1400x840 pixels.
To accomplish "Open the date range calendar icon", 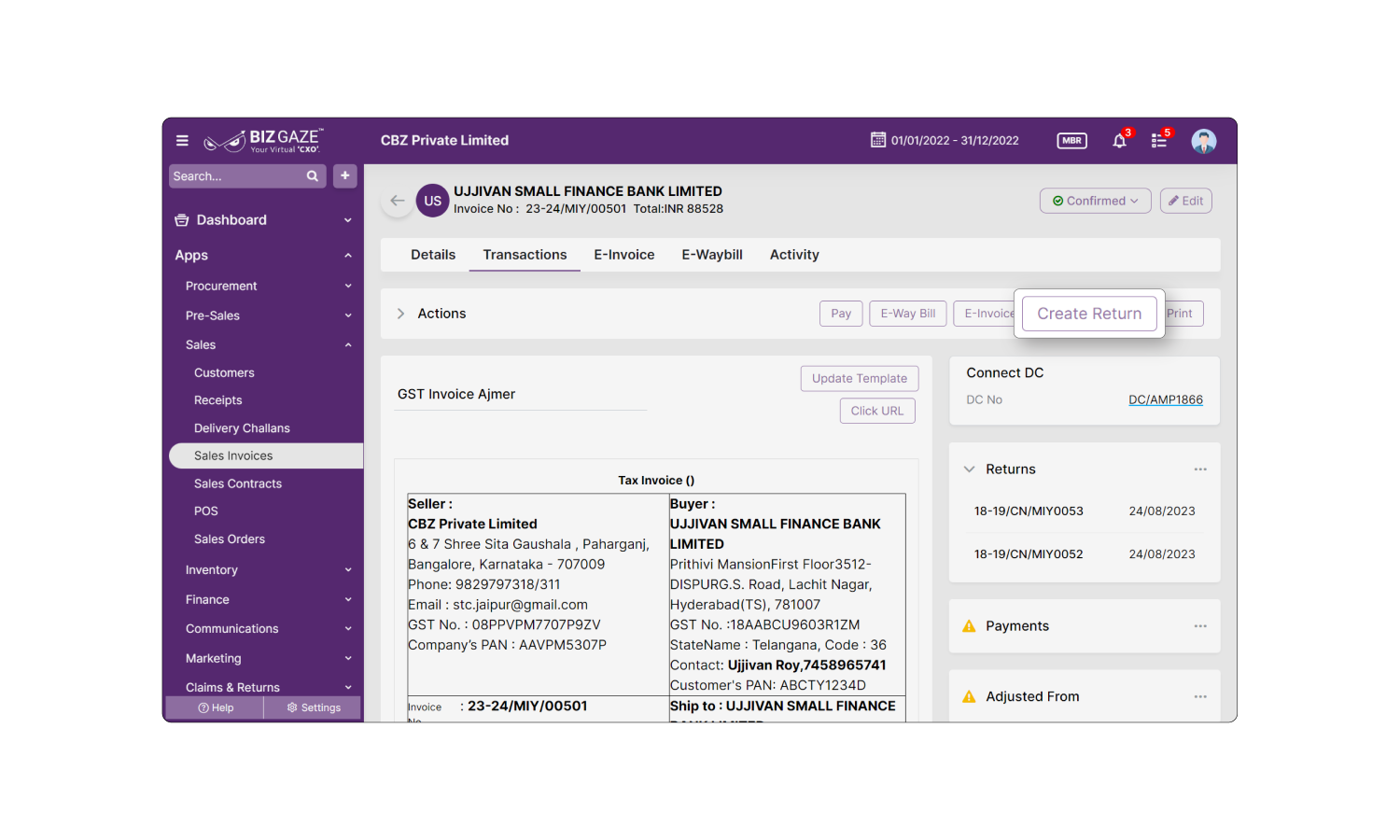I will point(878,140).
